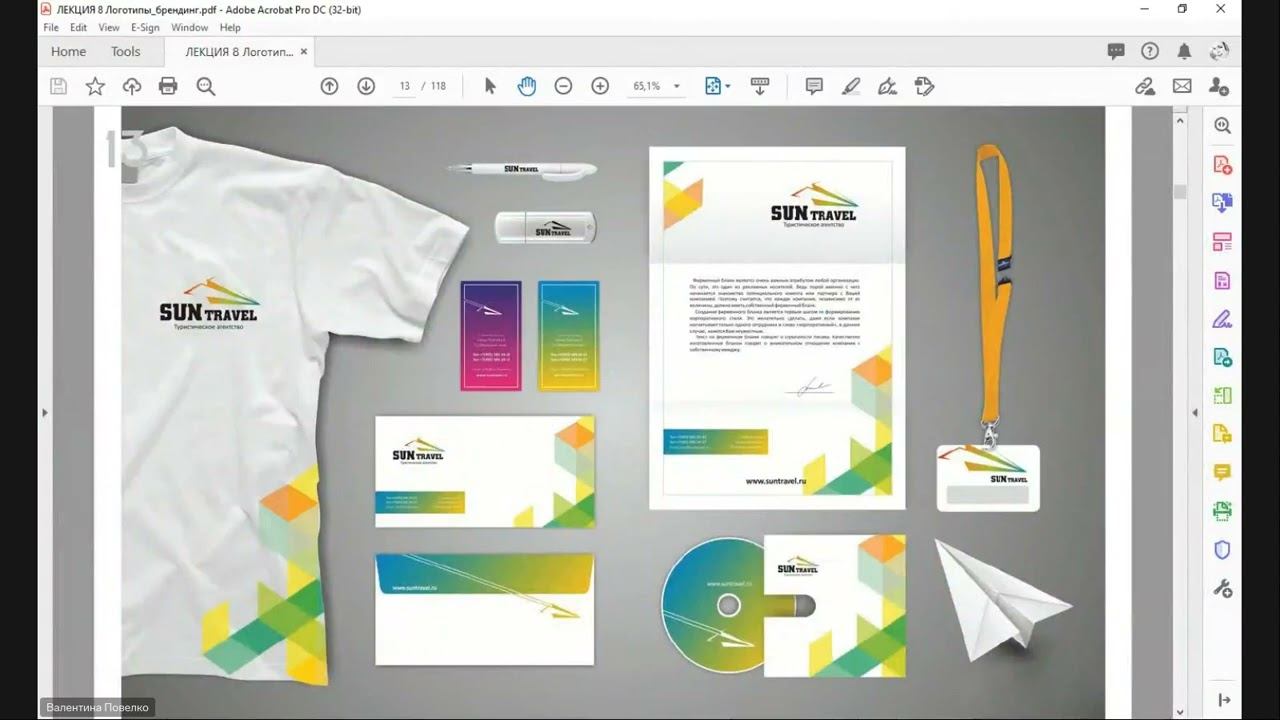
Task: Open the Sign document tool
Action: pyautogui.click(x=887, y=86)
